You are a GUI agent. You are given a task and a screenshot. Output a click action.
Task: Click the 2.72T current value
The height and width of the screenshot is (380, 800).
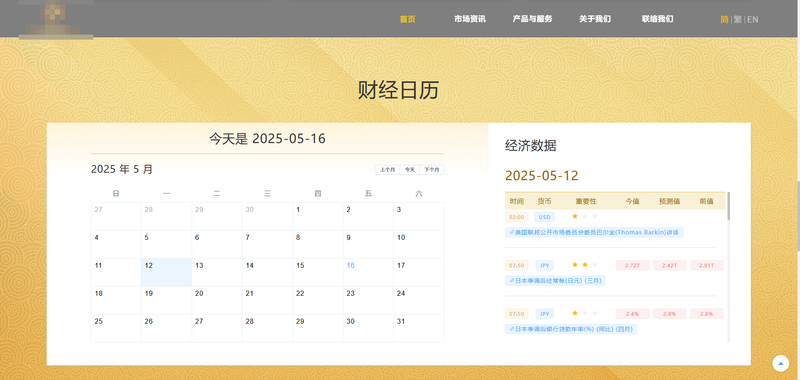[632, 265]
